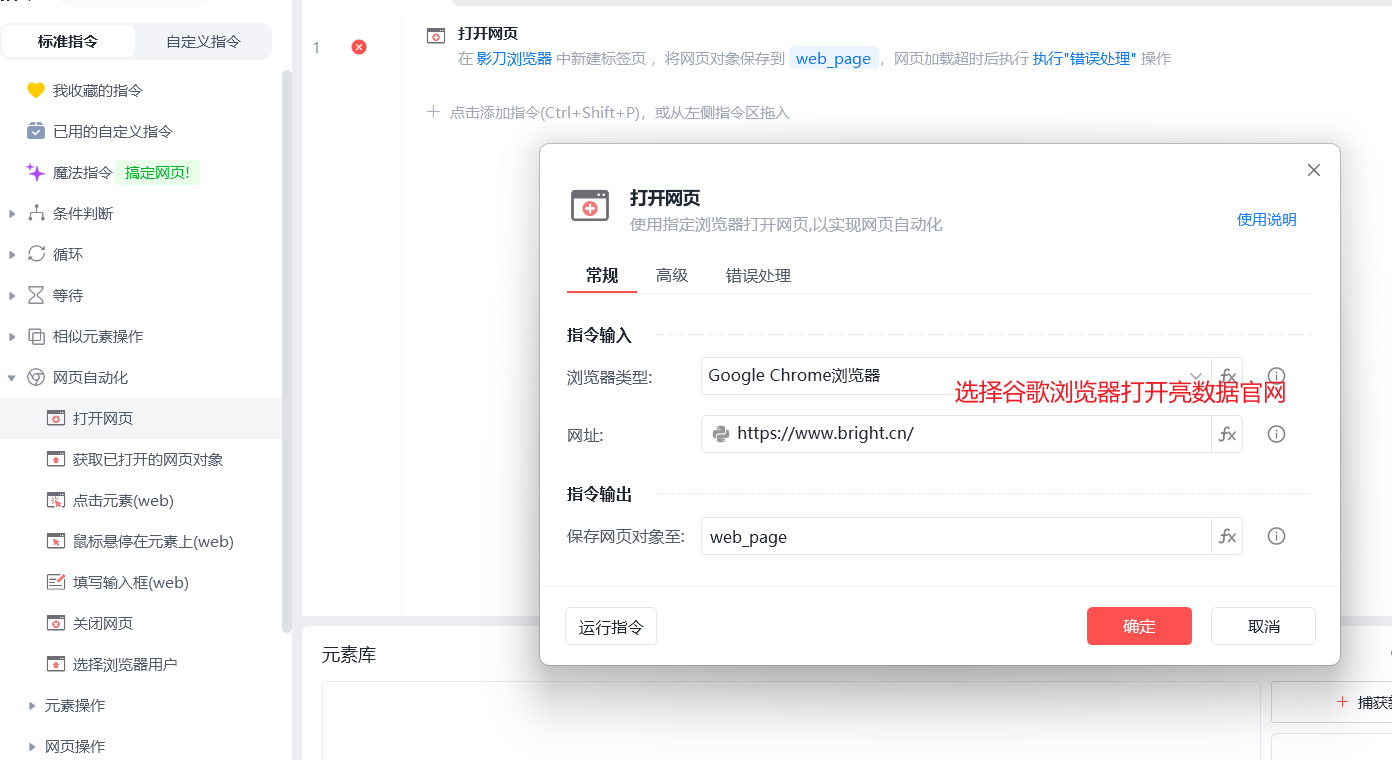Expand the 元素操作 subcategory
1392x760 pixels.
pyautogui.click(x=32, y=705)
